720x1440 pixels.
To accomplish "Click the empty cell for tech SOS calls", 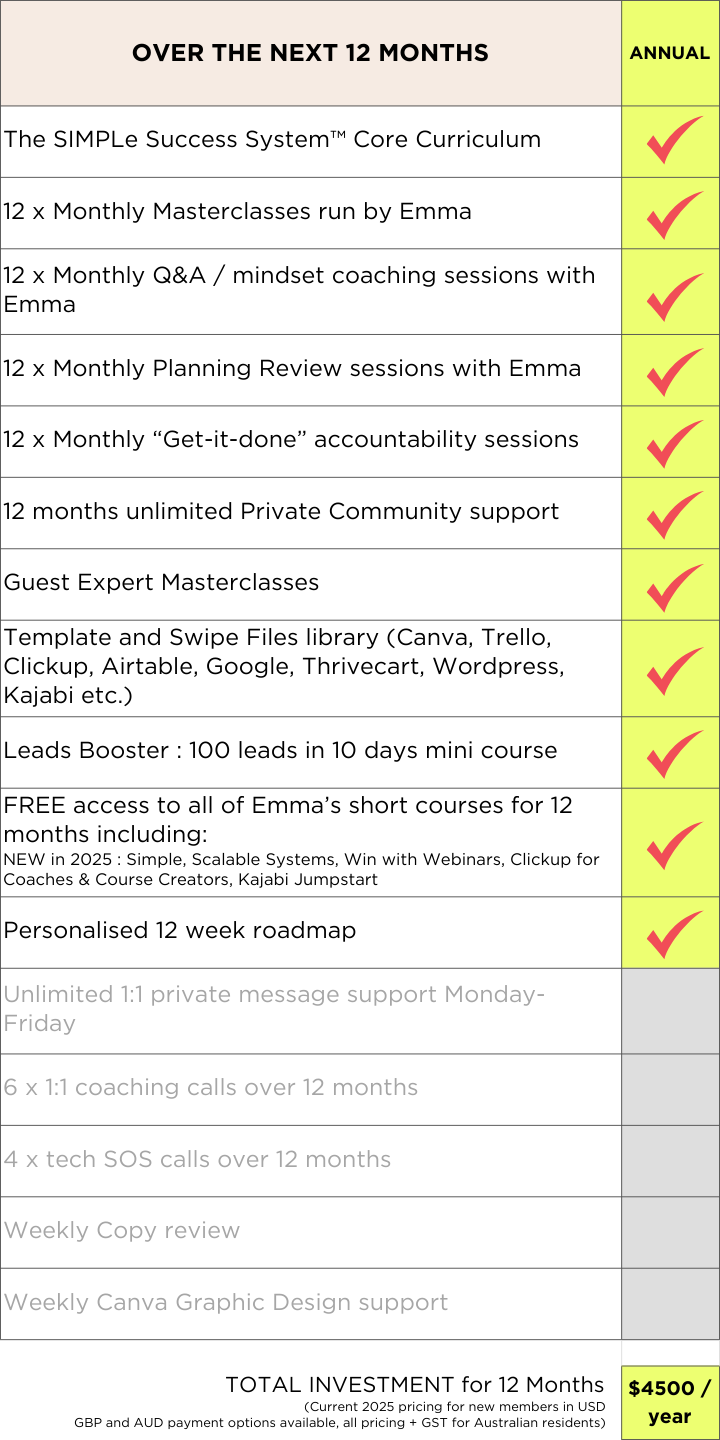I will (x=670, y=1161).
